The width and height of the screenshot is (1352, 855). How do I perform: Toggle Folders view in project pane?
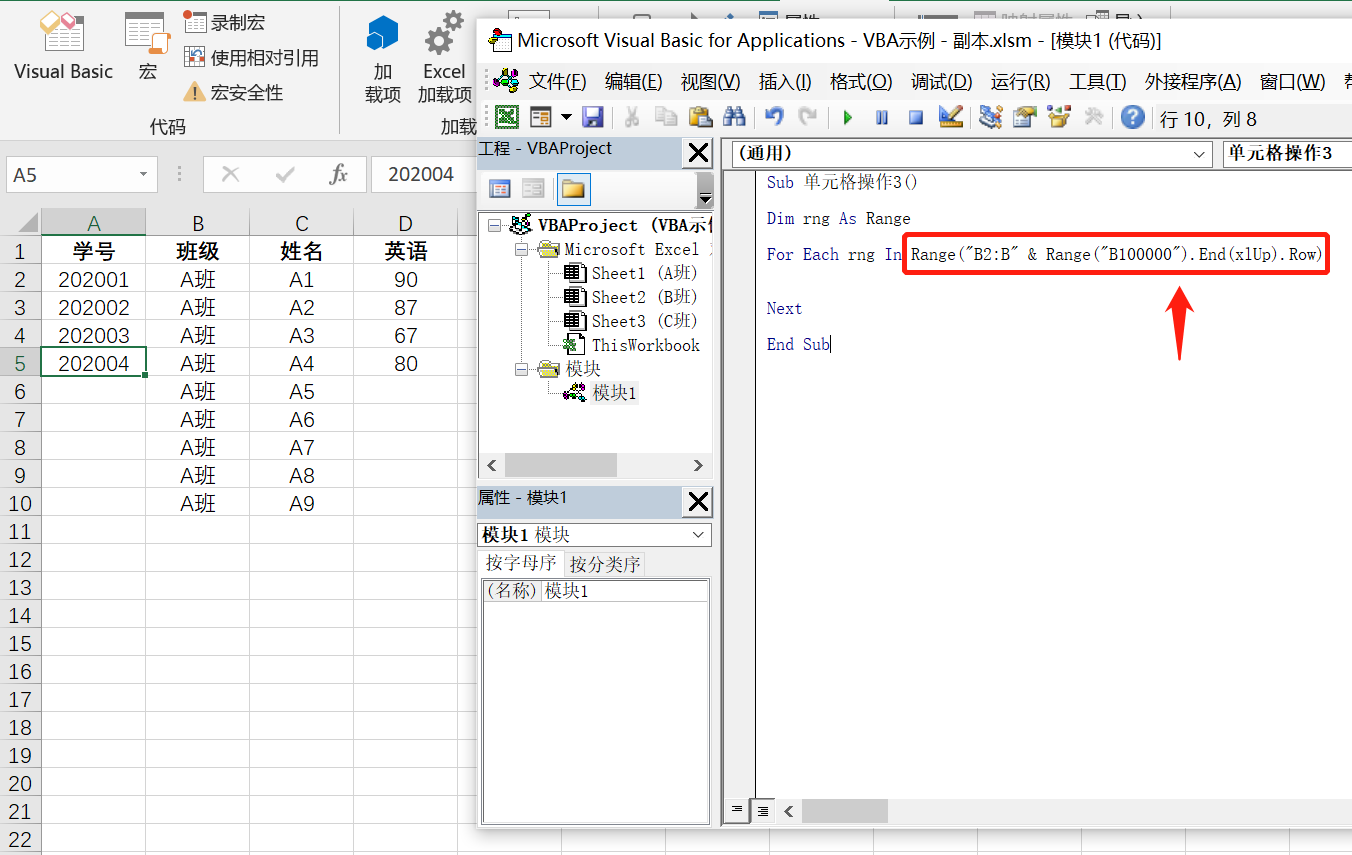(x=573, y=188)
